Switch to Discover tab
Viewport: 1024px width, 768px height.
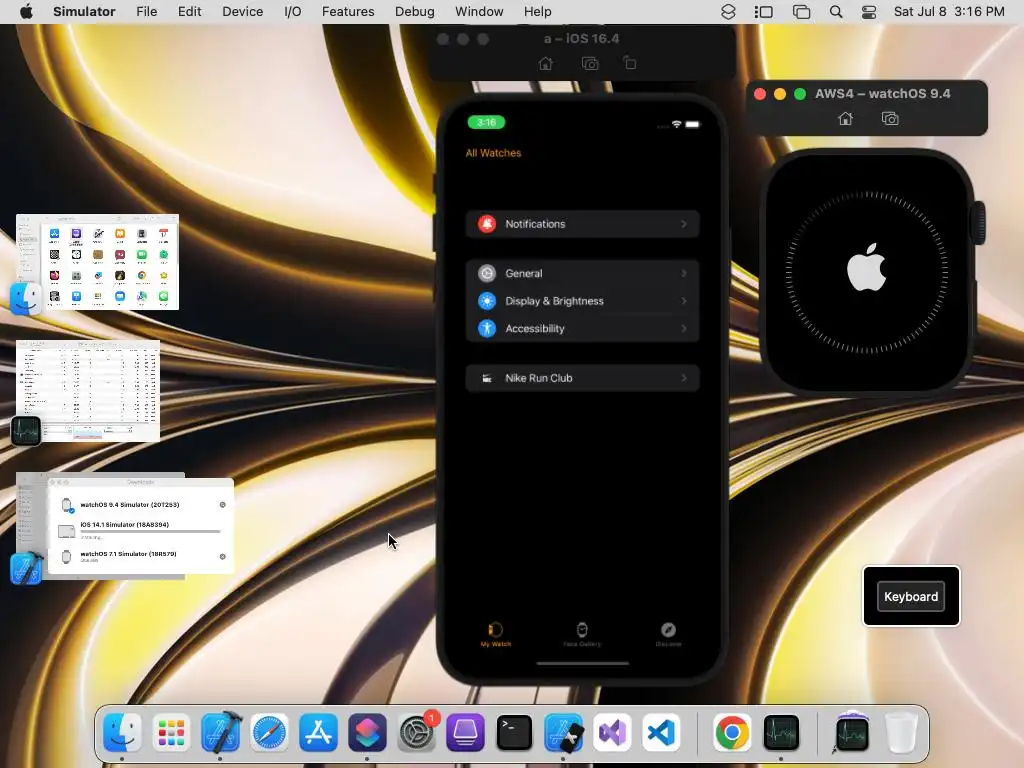coord(668,634)
